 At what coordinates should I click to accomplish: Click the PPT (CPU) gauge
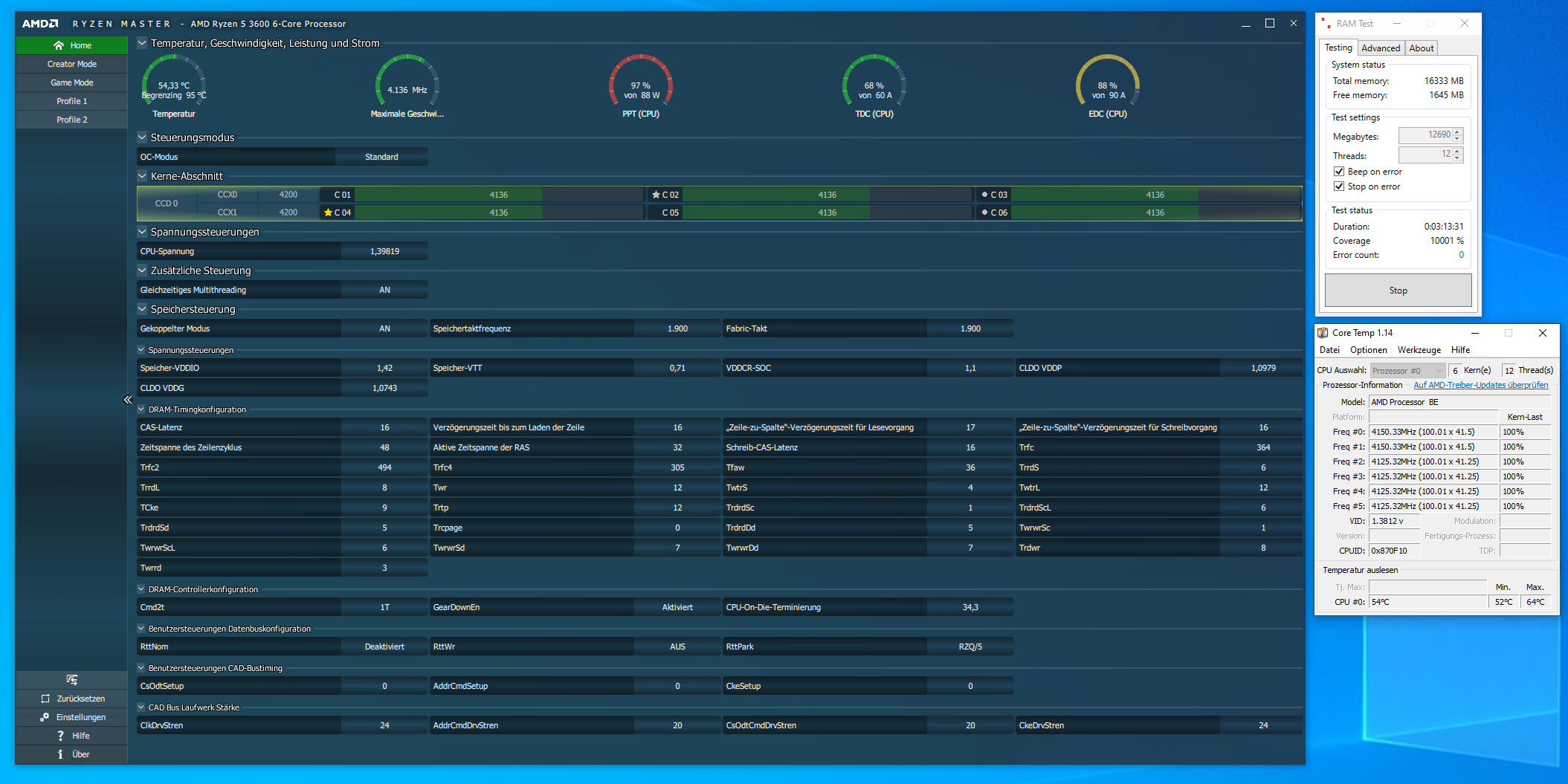[x=641, y=85]
